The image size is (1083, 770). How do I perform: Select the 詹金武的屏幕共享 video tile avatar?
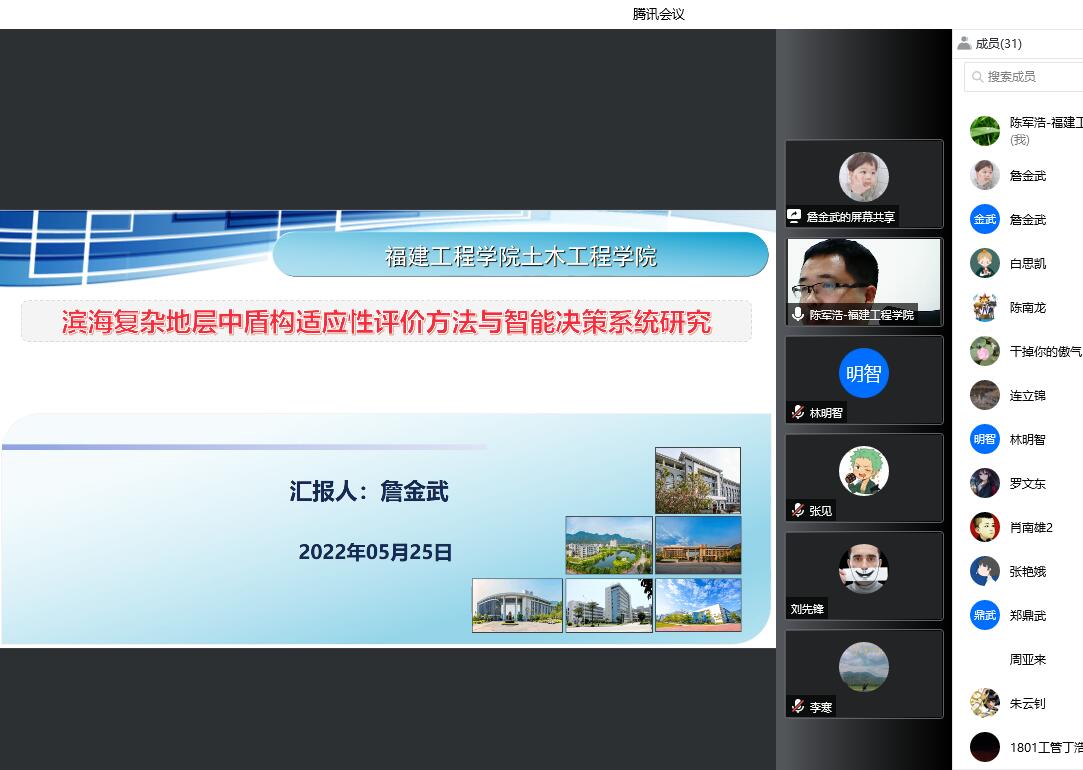[863, 177]
